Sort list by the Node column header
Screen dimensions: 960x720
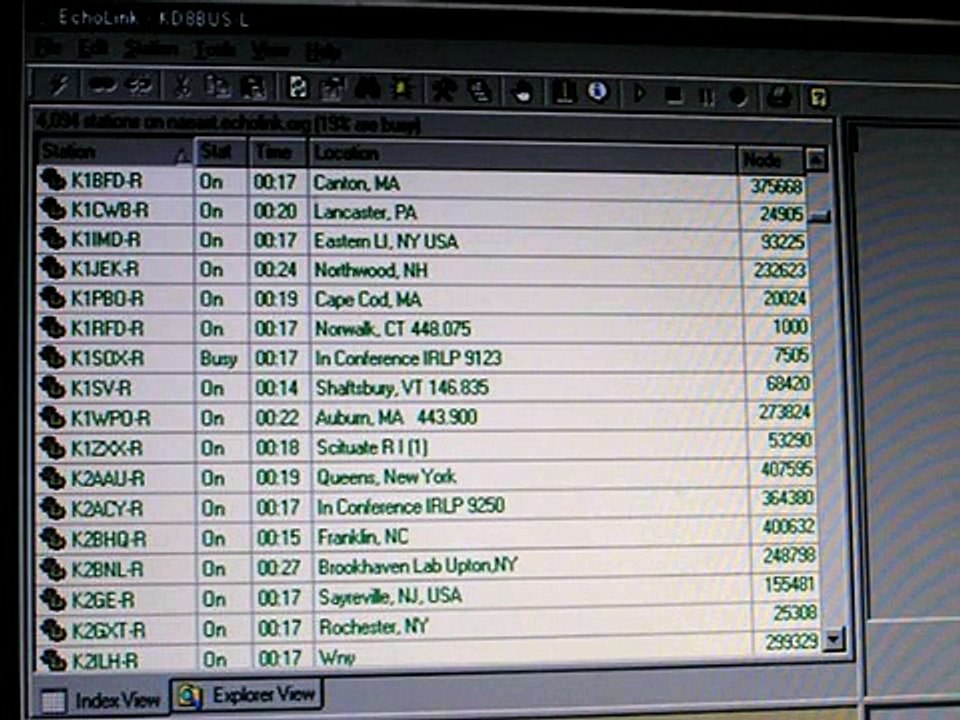tap(770, 160)
